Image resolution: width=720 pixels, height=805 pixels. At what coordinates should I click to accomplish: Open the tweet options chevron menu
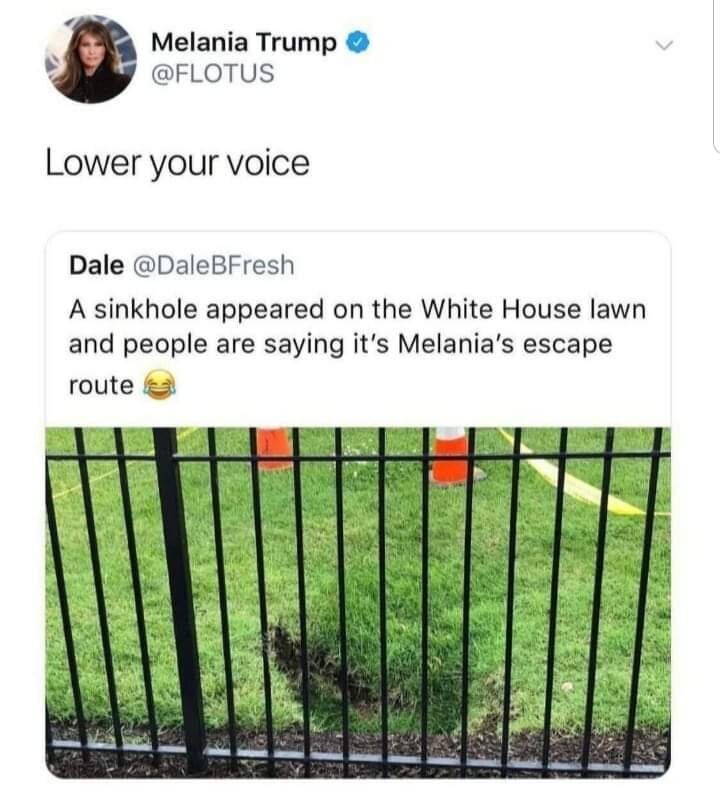664,45
